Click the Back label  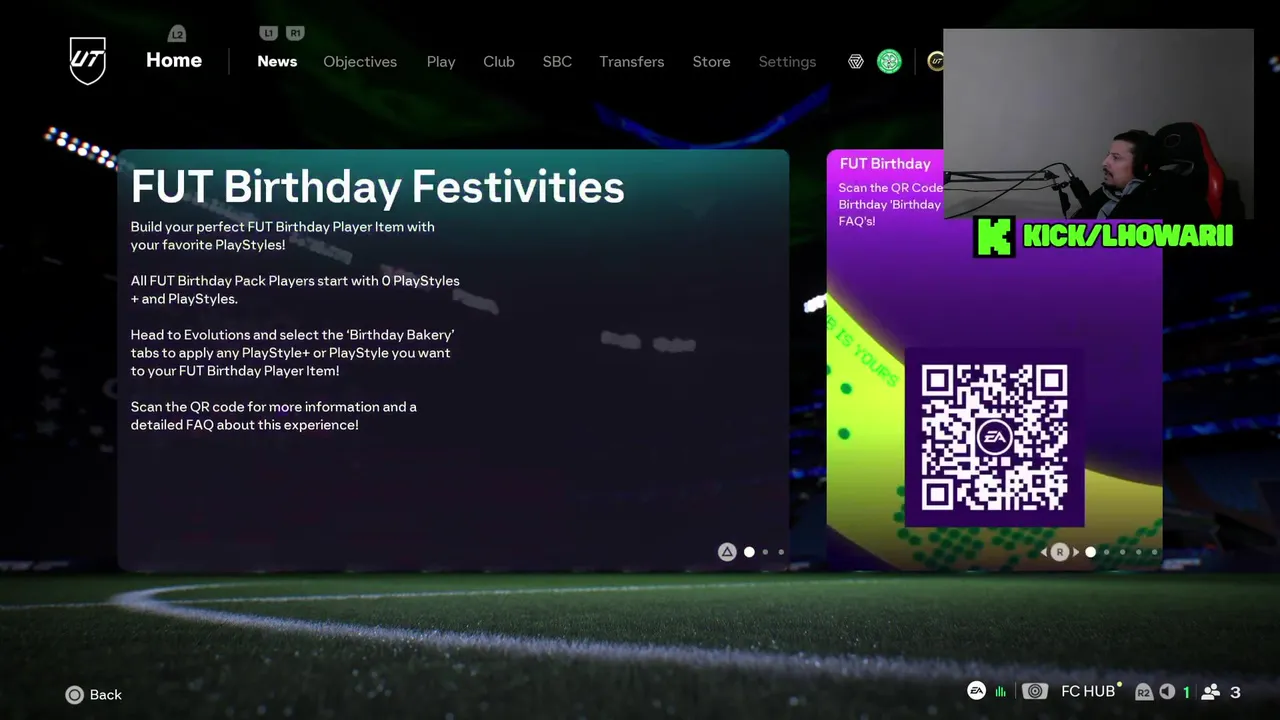(106, 695)
